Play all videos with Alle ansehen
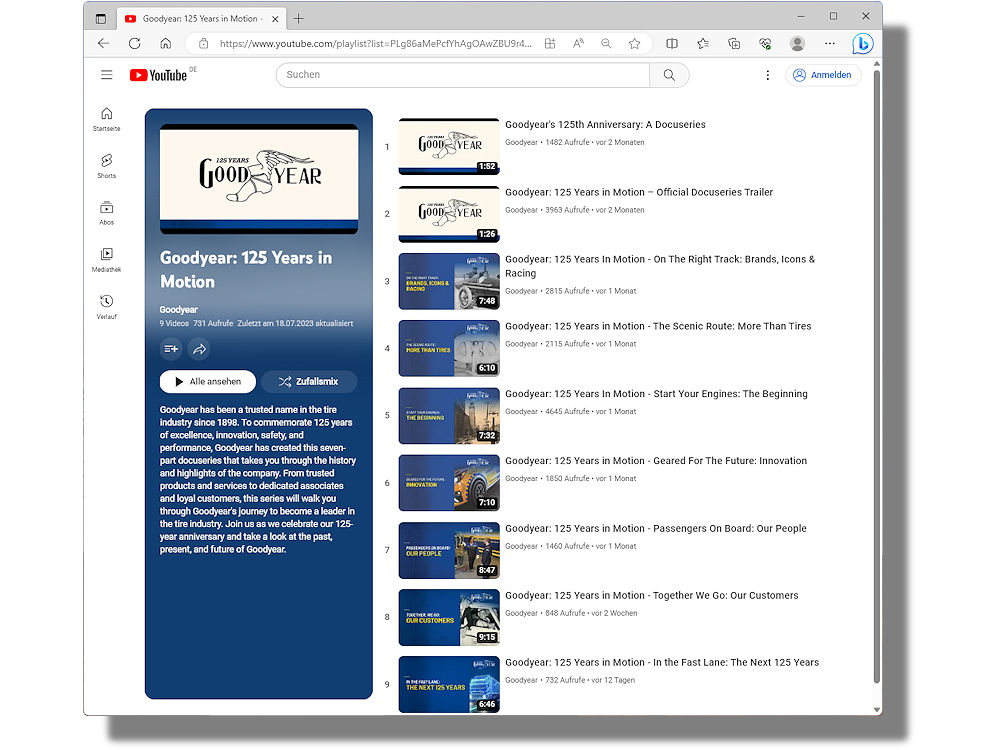The image size is (1000, 750). pos(208,381)
